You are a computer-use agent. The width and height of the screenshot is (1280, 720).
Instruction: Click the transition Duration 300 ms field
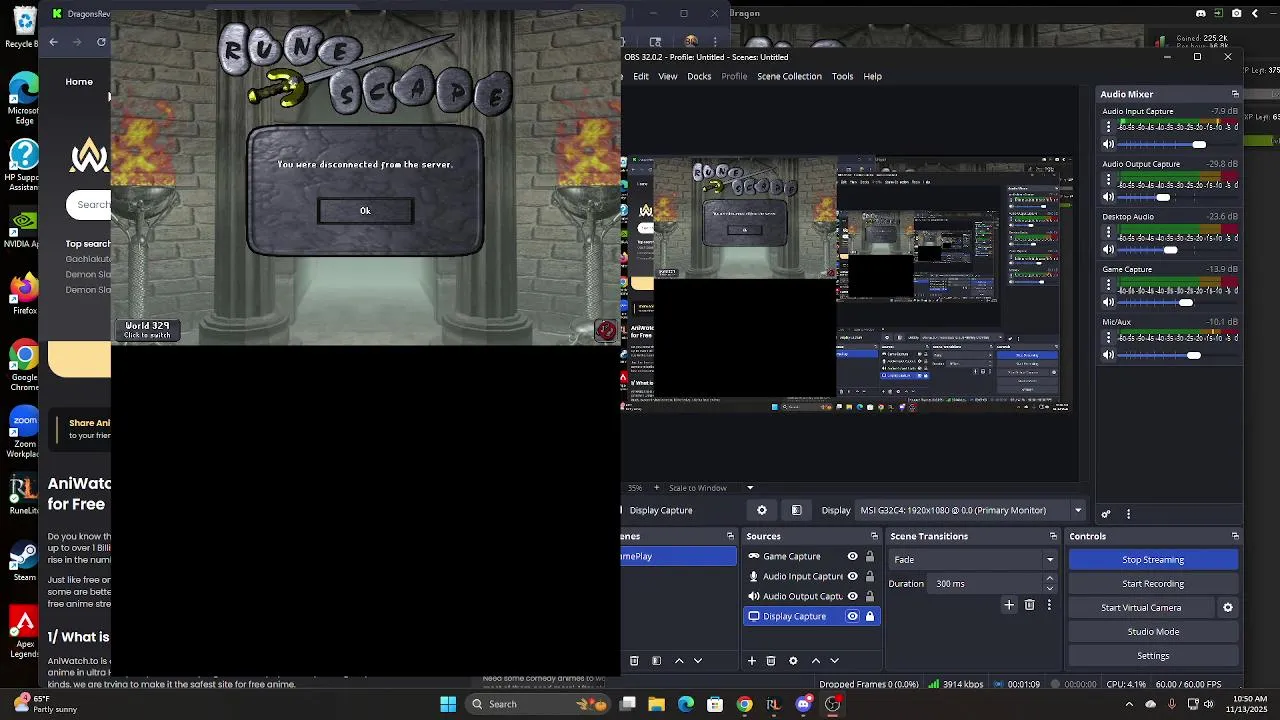985,583
